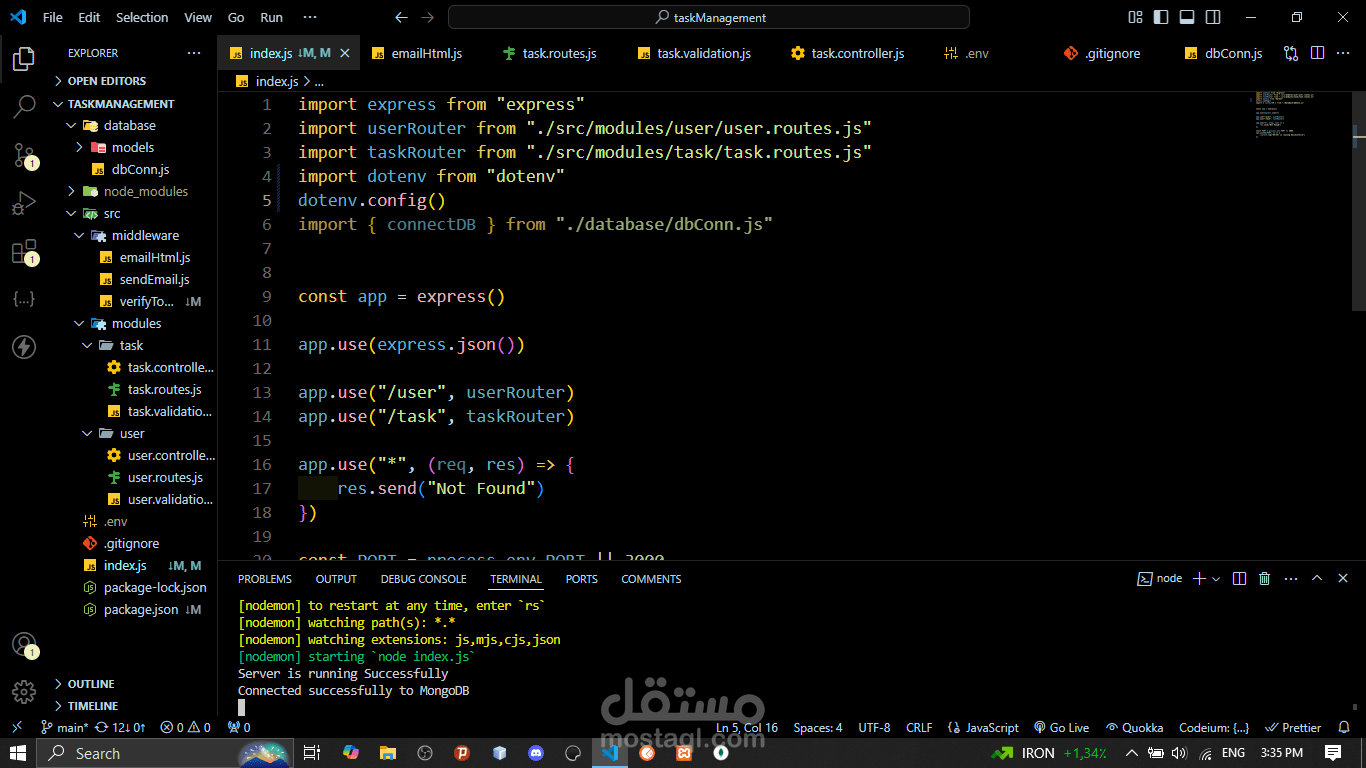Click Quokka in status bar
Image resolution: width=1366 pixels, height=768 pixels.
[x=1135, y=727]
